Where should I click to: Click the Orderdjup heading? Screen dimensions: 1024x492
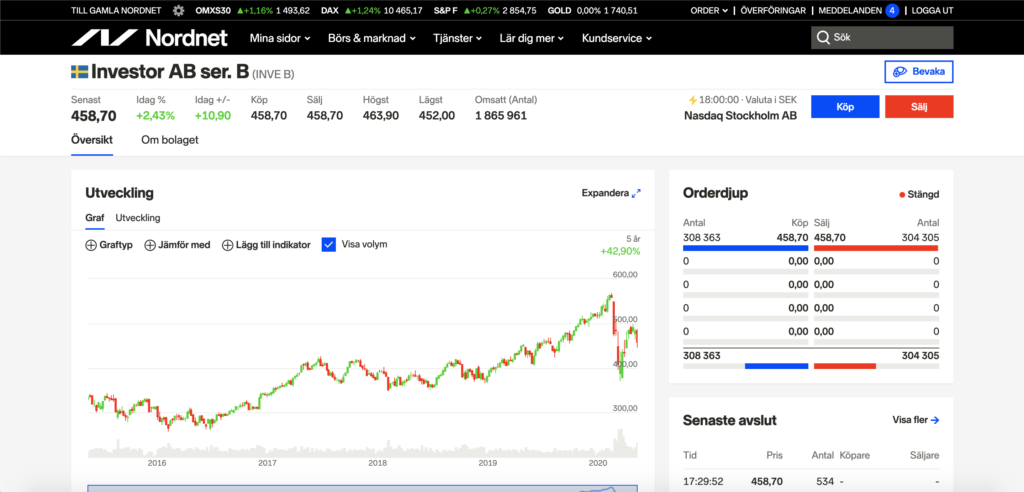[x=715, y=193]
